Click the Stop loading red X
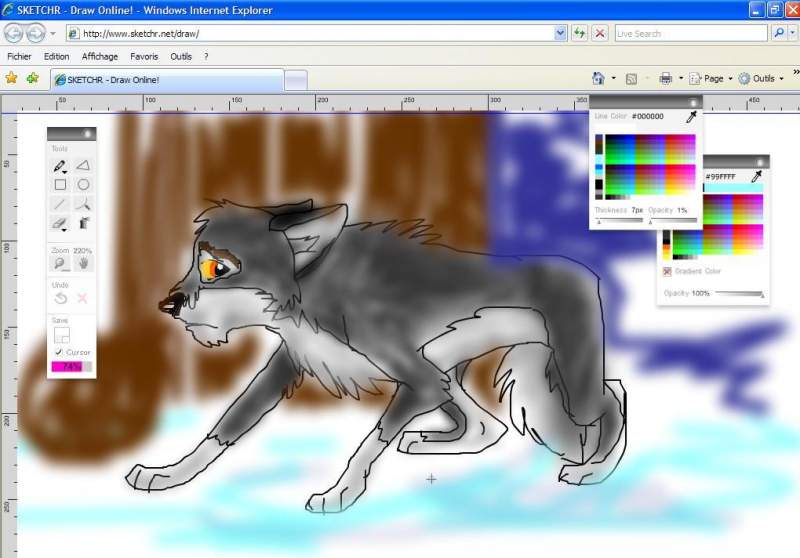This screenshot has width=800, height=558. pos(600,34)
